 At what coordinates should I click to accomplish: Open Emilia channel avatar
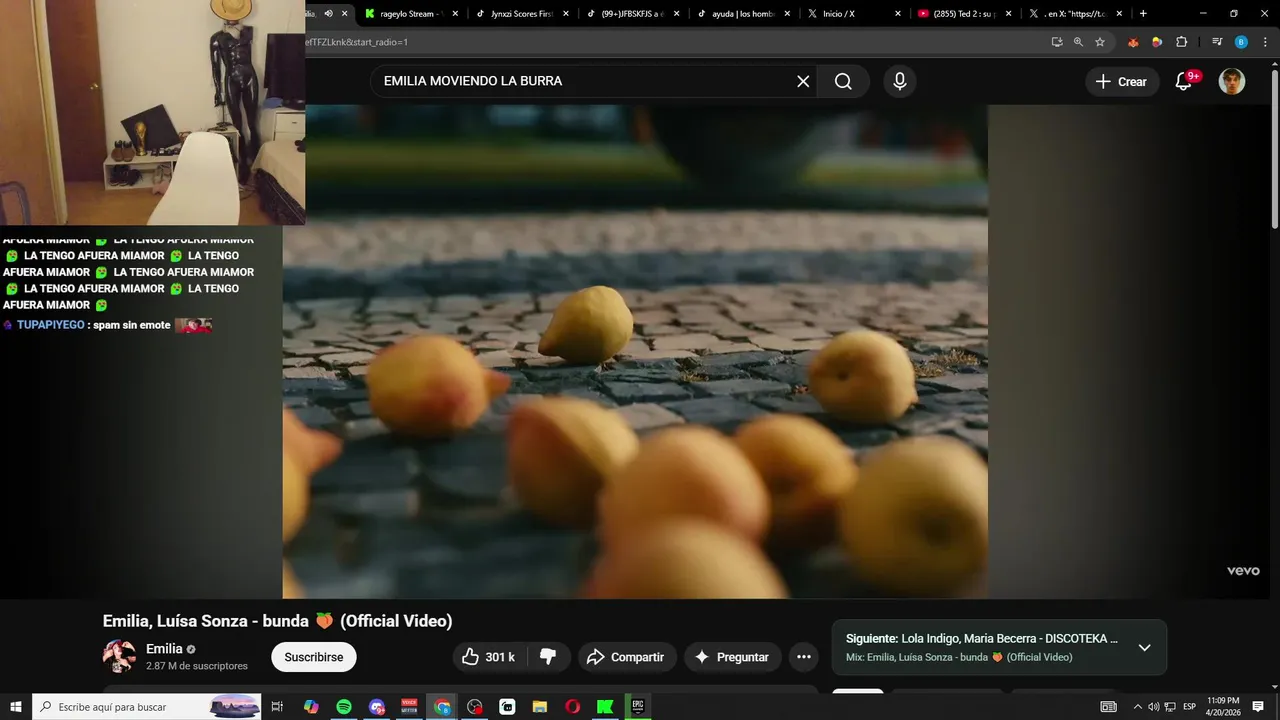[119, 656]
